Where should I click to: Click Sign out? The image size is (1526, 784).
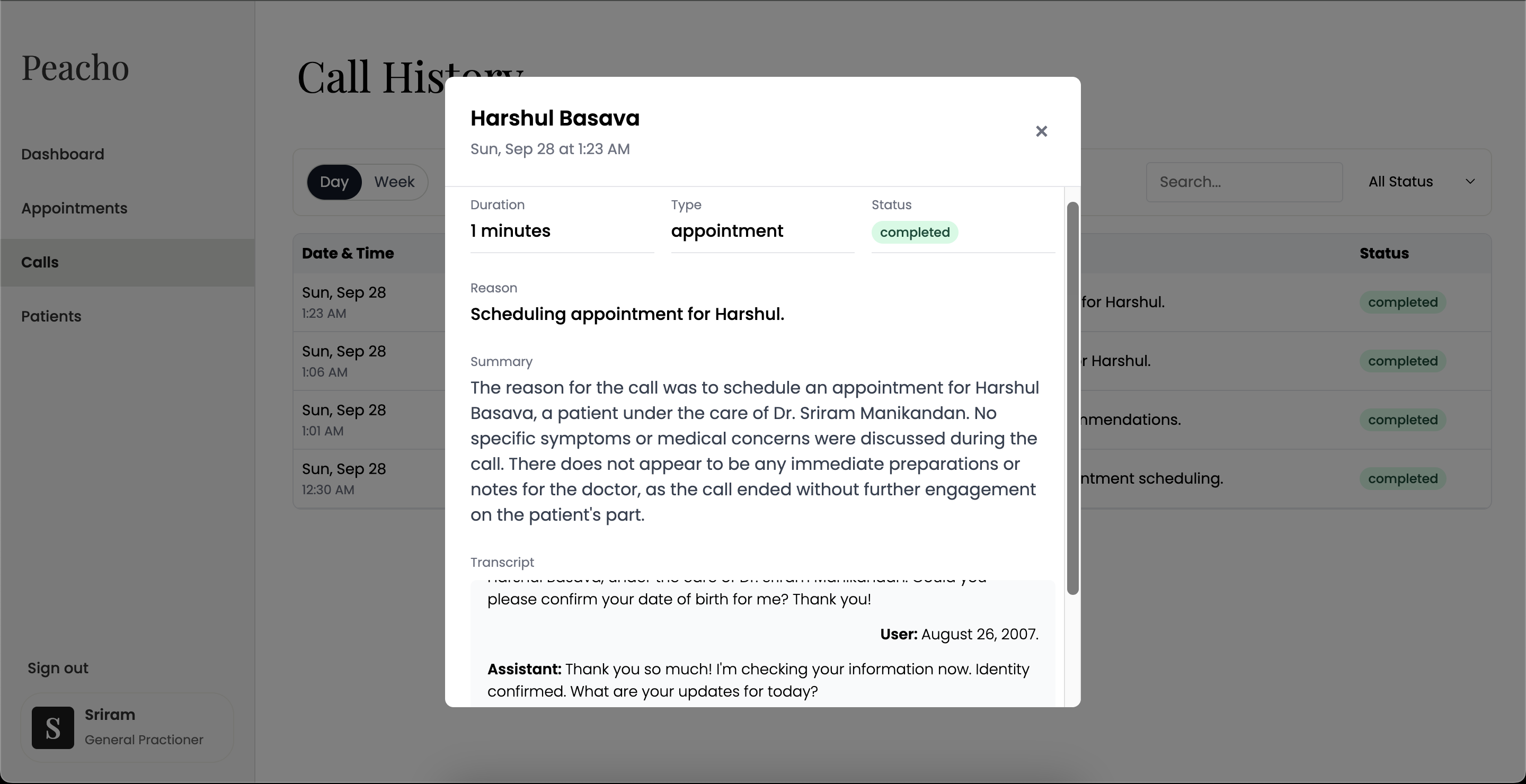tap(57, 668)
